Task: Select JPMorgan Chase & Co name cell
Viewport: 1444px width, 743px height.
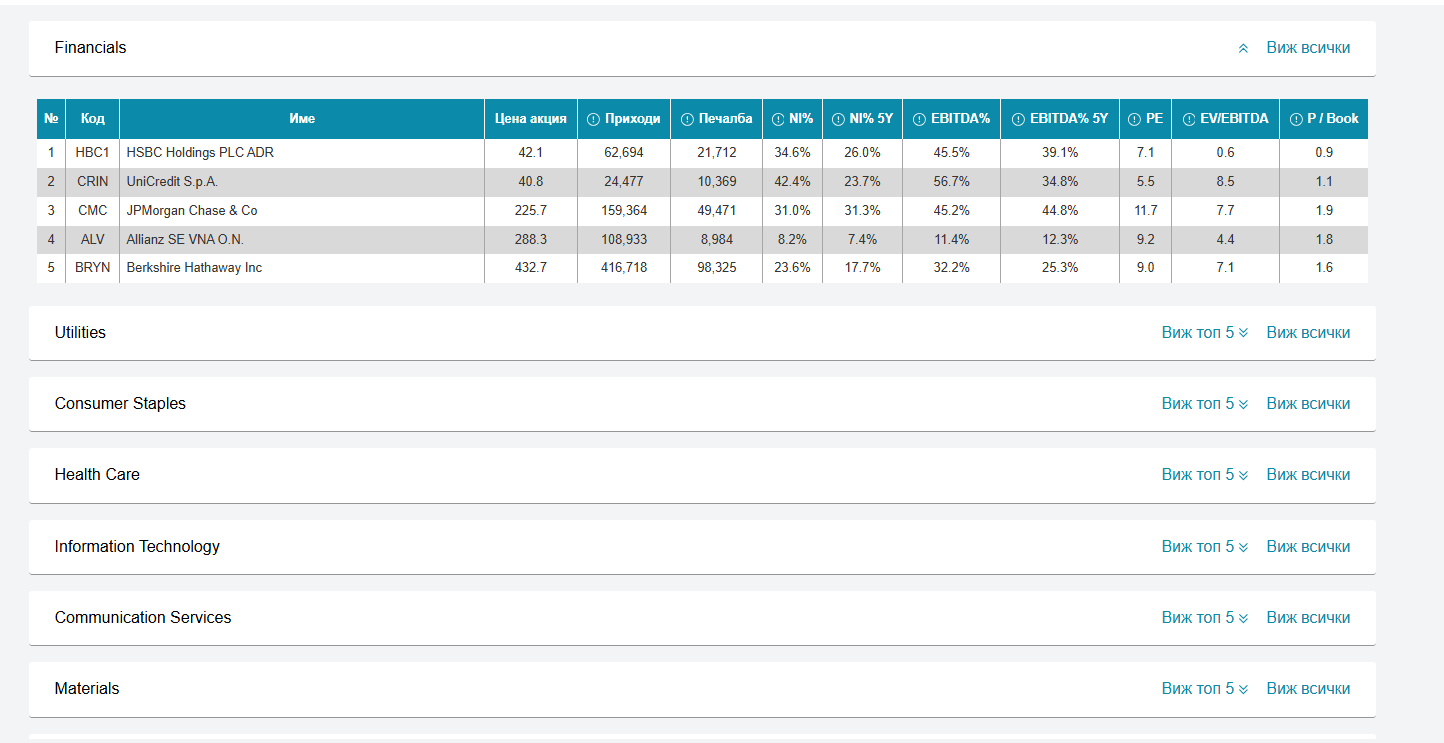Action: tap(302, 211)
